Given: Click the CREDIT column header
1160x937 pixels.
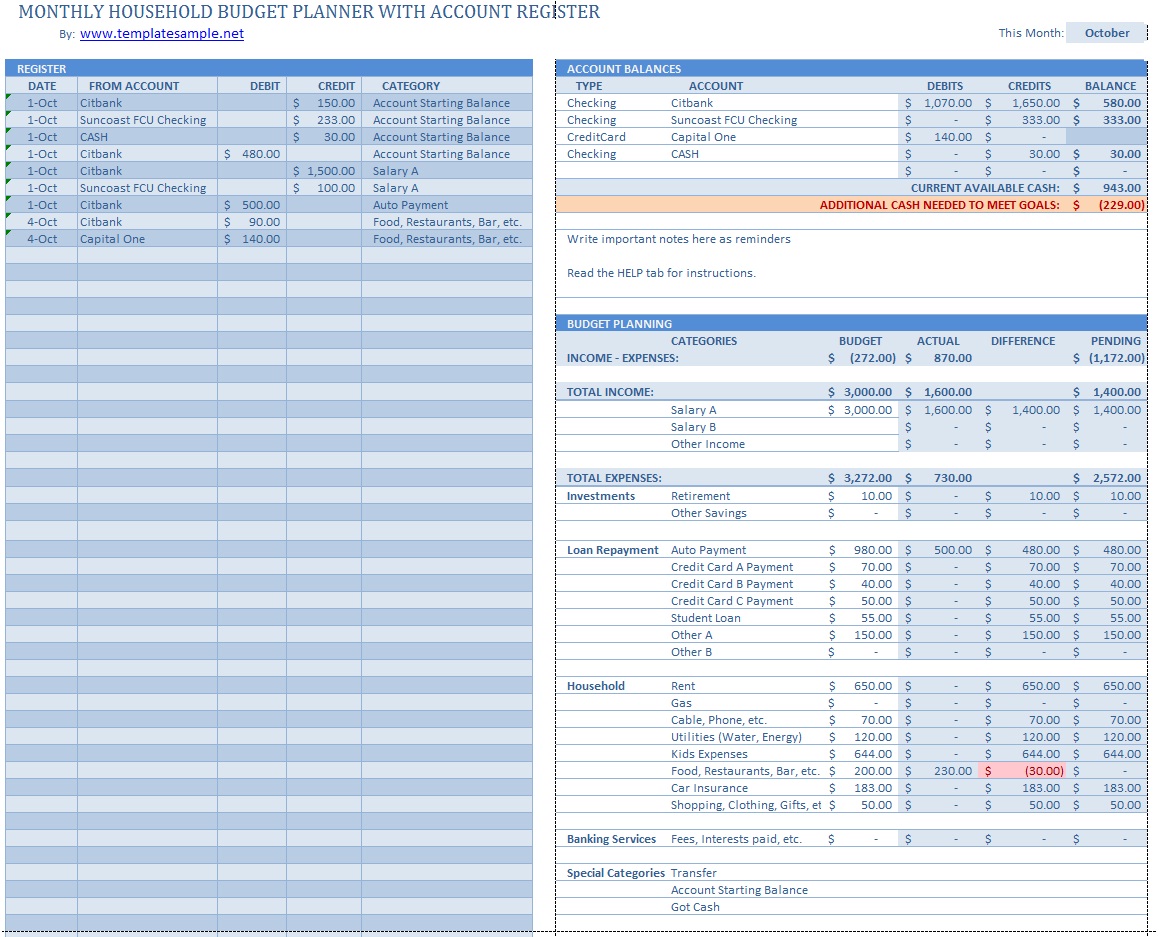Looking at the screenshot, I should pyautogui.click(x=335, y=85).
